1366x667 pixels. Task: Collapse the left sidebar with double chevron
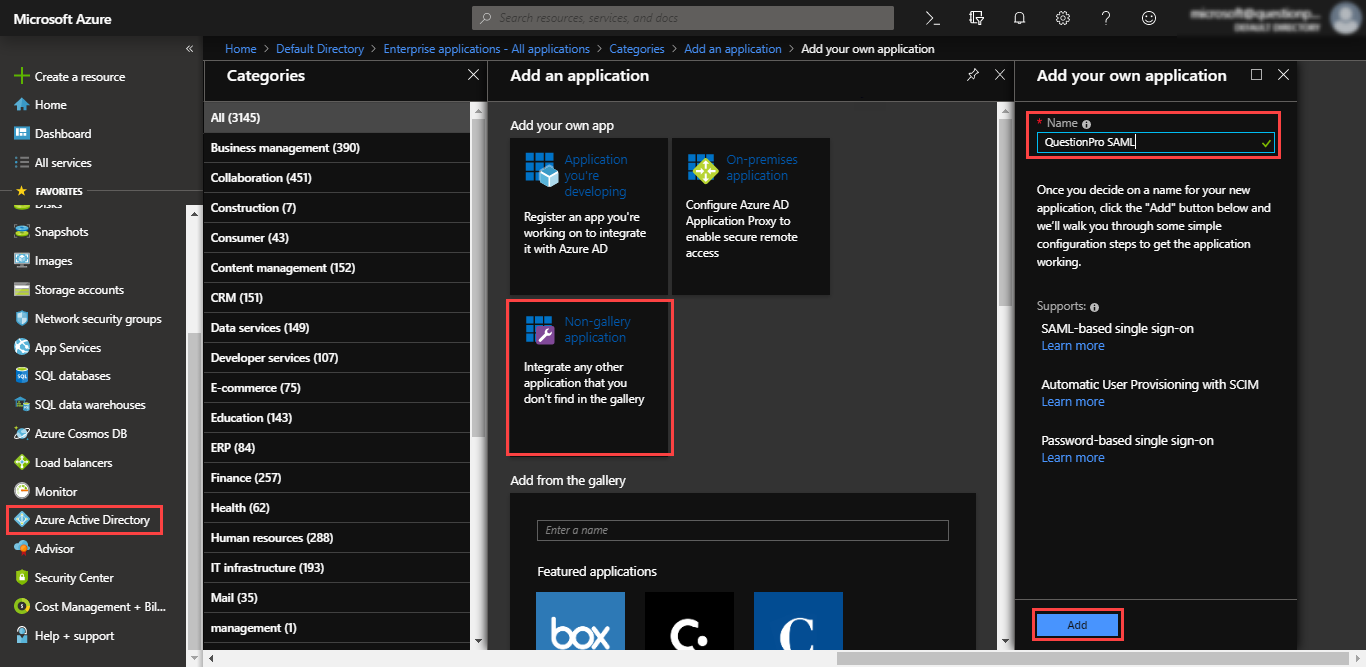tap(190, 48)
